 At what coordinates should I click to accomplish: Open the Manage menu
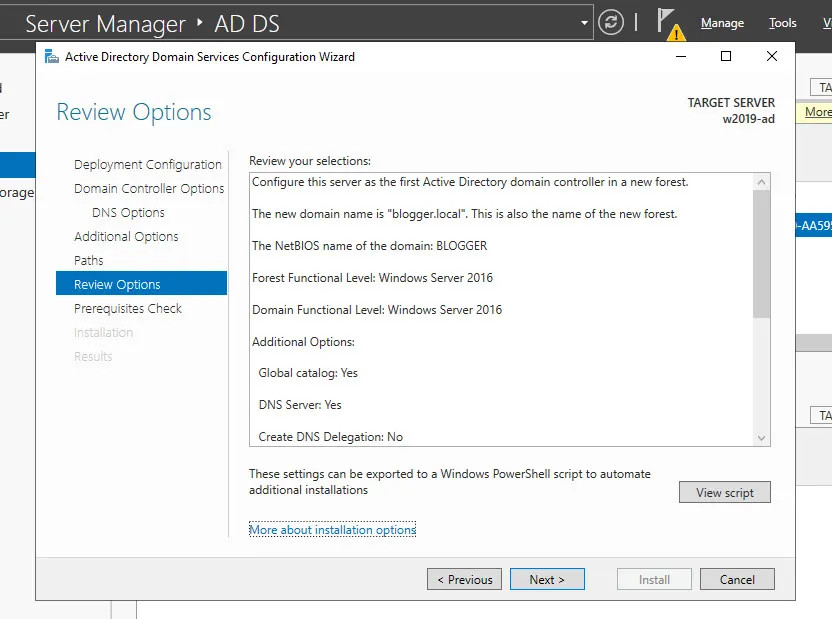pyautogui.click(x=722, y=23)
